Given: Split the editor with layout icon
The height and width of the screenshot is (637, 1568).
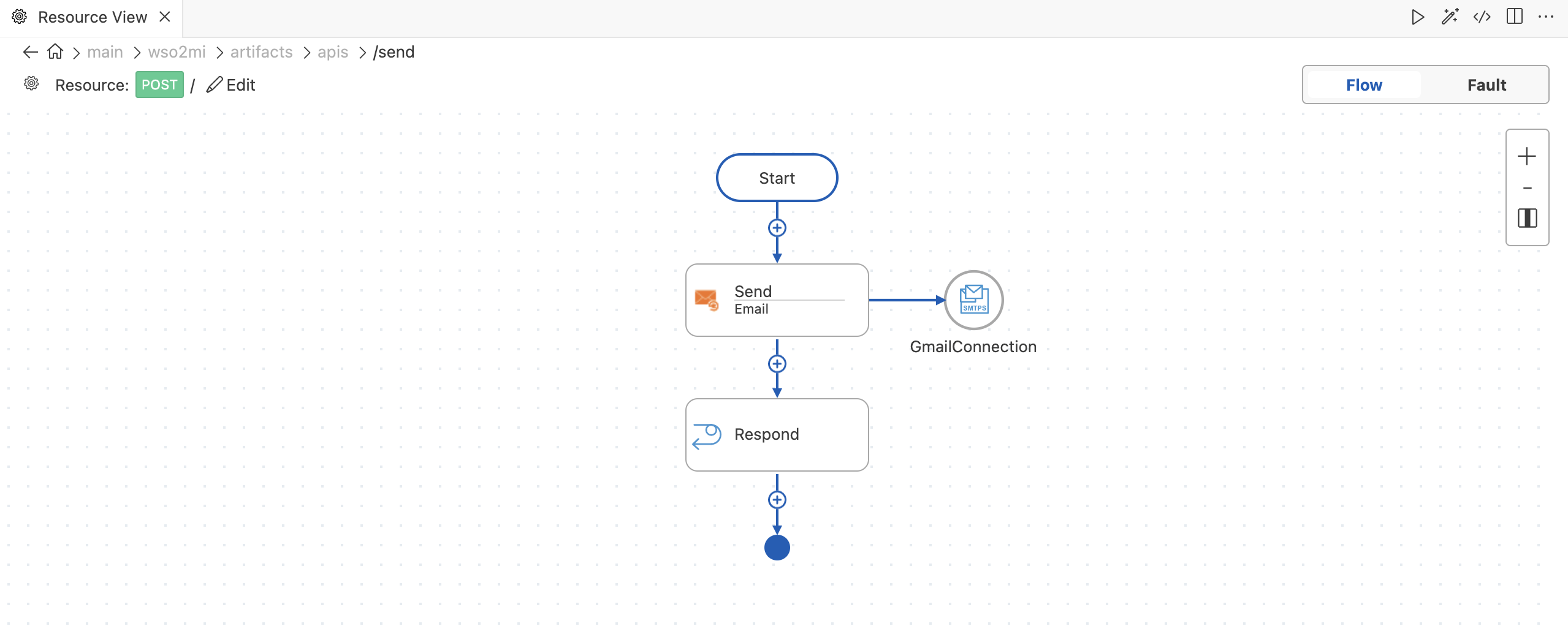Looking at the screenshot, I should [1515, 17].
